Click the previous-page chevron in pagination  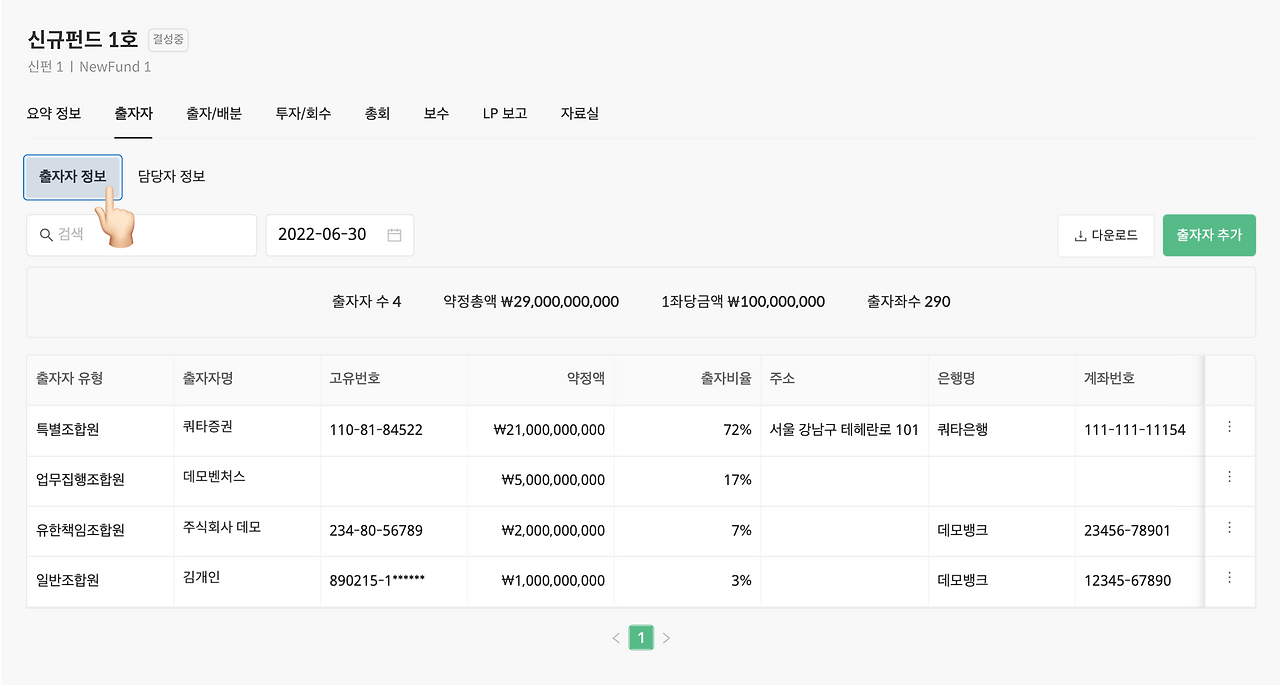tap(615, 637)
